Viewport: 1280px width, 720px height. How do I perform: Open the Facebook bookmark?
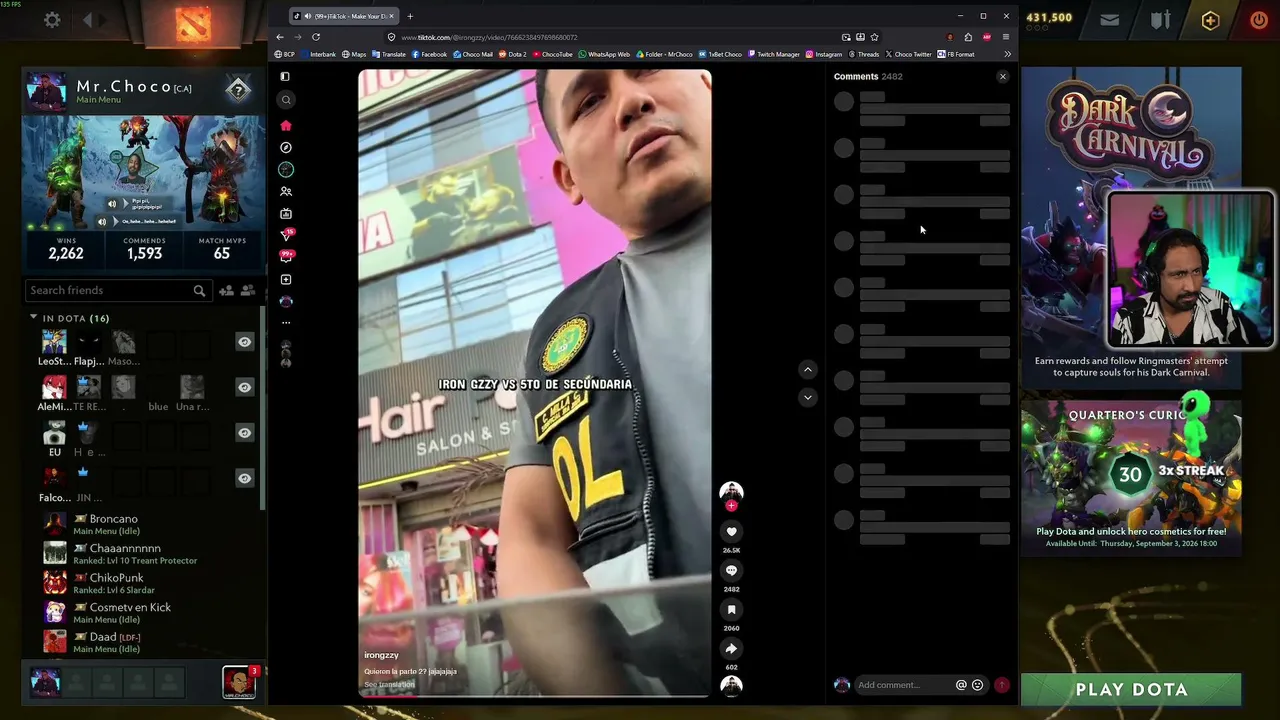click(x=429, y=54)
